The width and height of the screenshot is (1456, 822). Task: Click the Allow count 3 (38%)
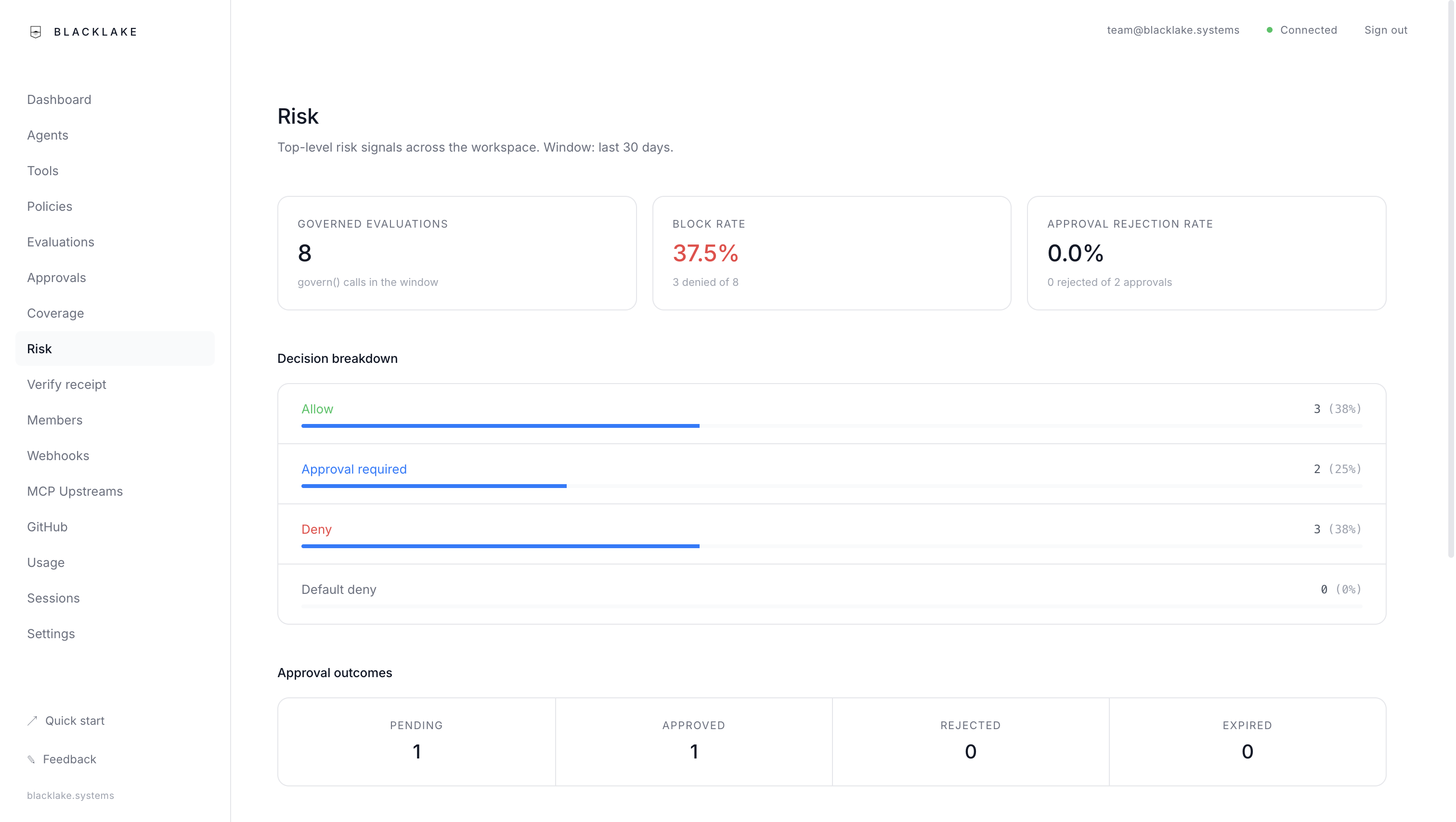tap(1337, 409)
